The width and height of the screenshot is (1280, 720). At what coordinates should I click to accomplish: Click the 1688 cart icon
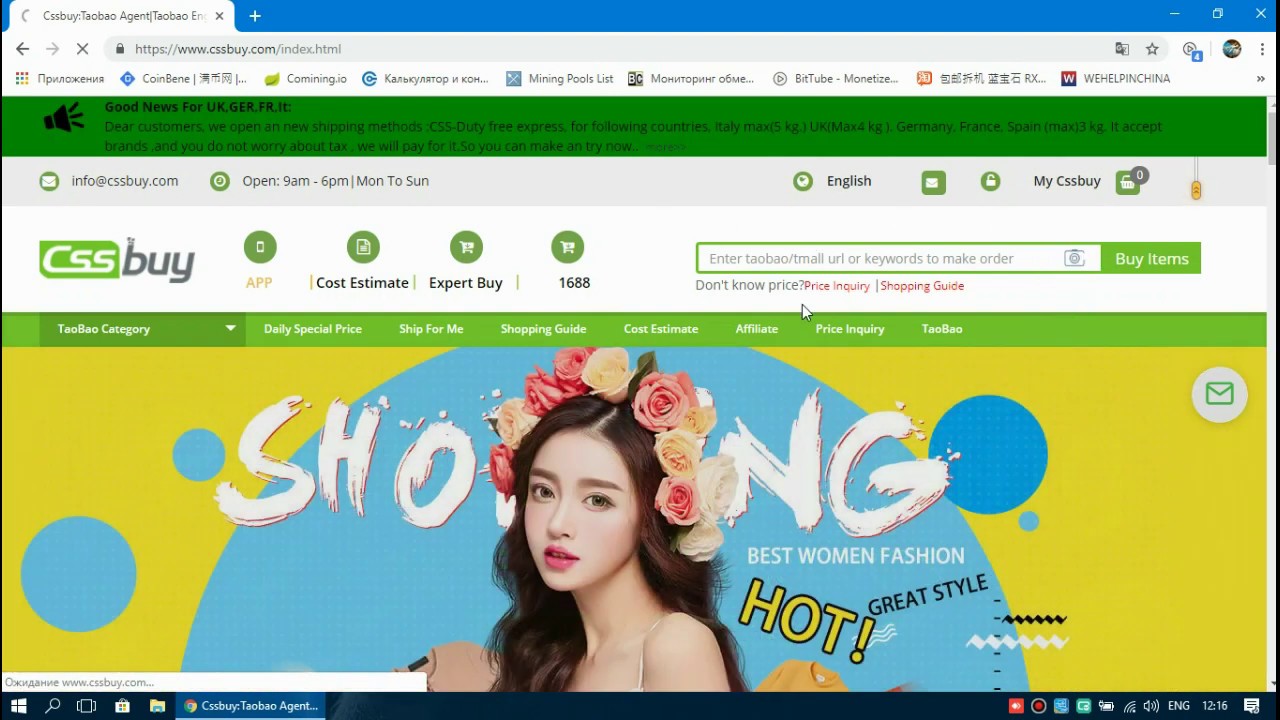(x=567, y=247)
